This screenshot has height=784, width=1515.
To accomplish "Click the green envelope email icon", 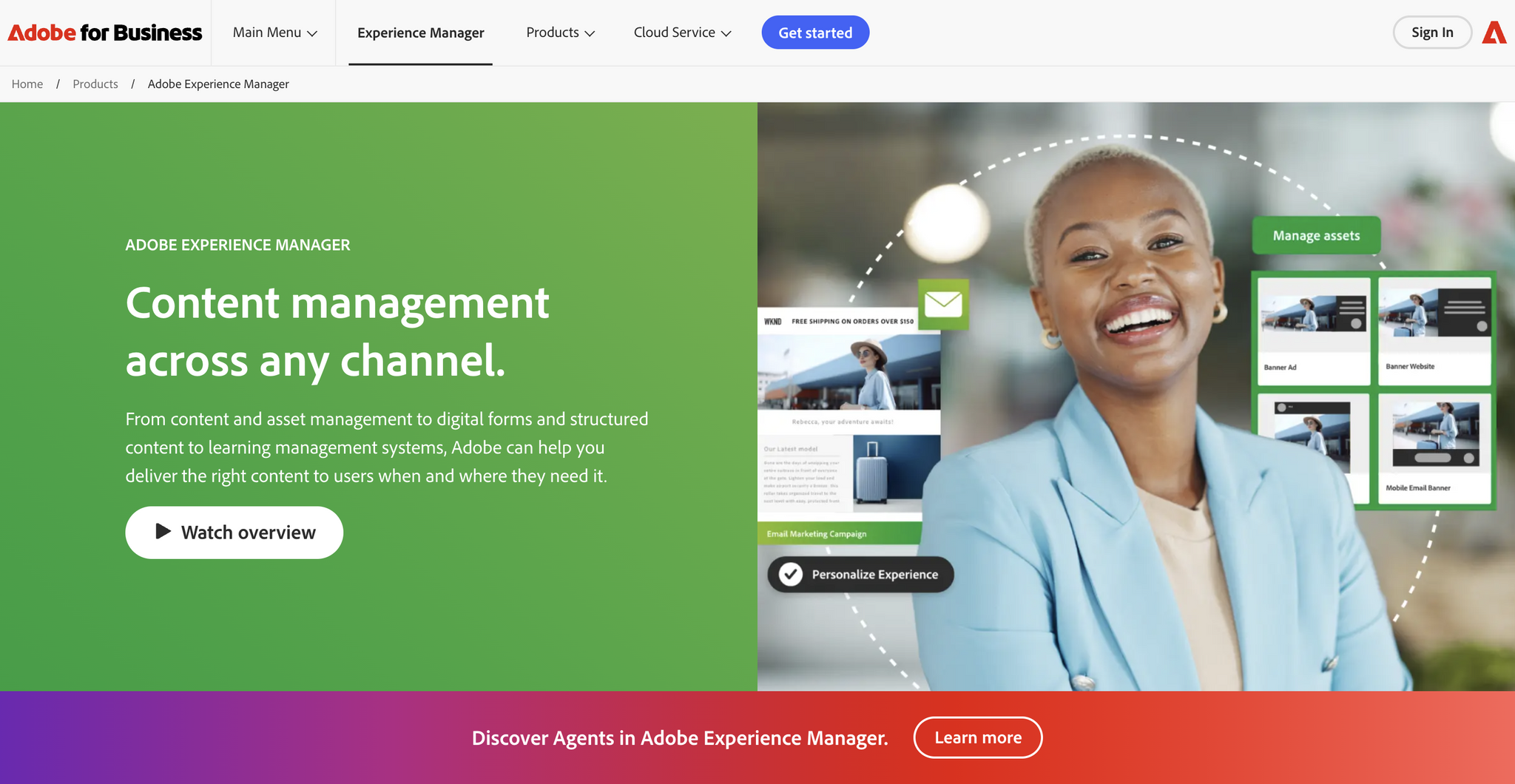I will click(x=943, y=304).
